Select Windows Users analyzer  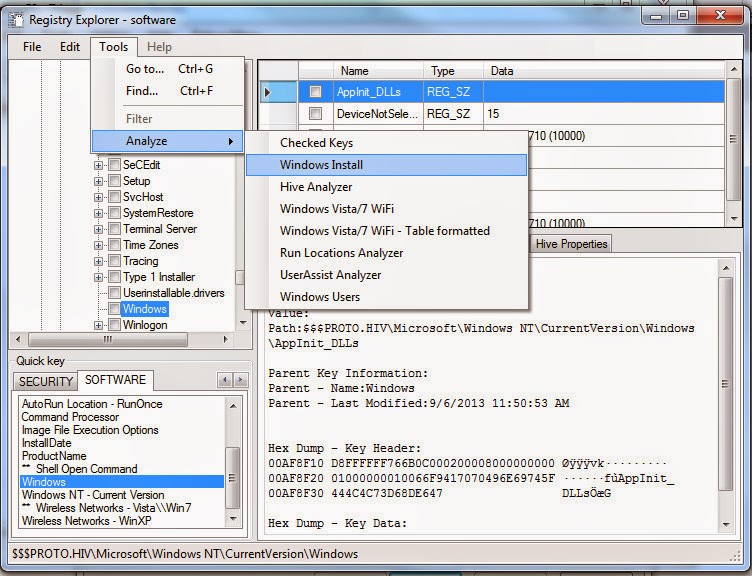[x=387, y=297]
